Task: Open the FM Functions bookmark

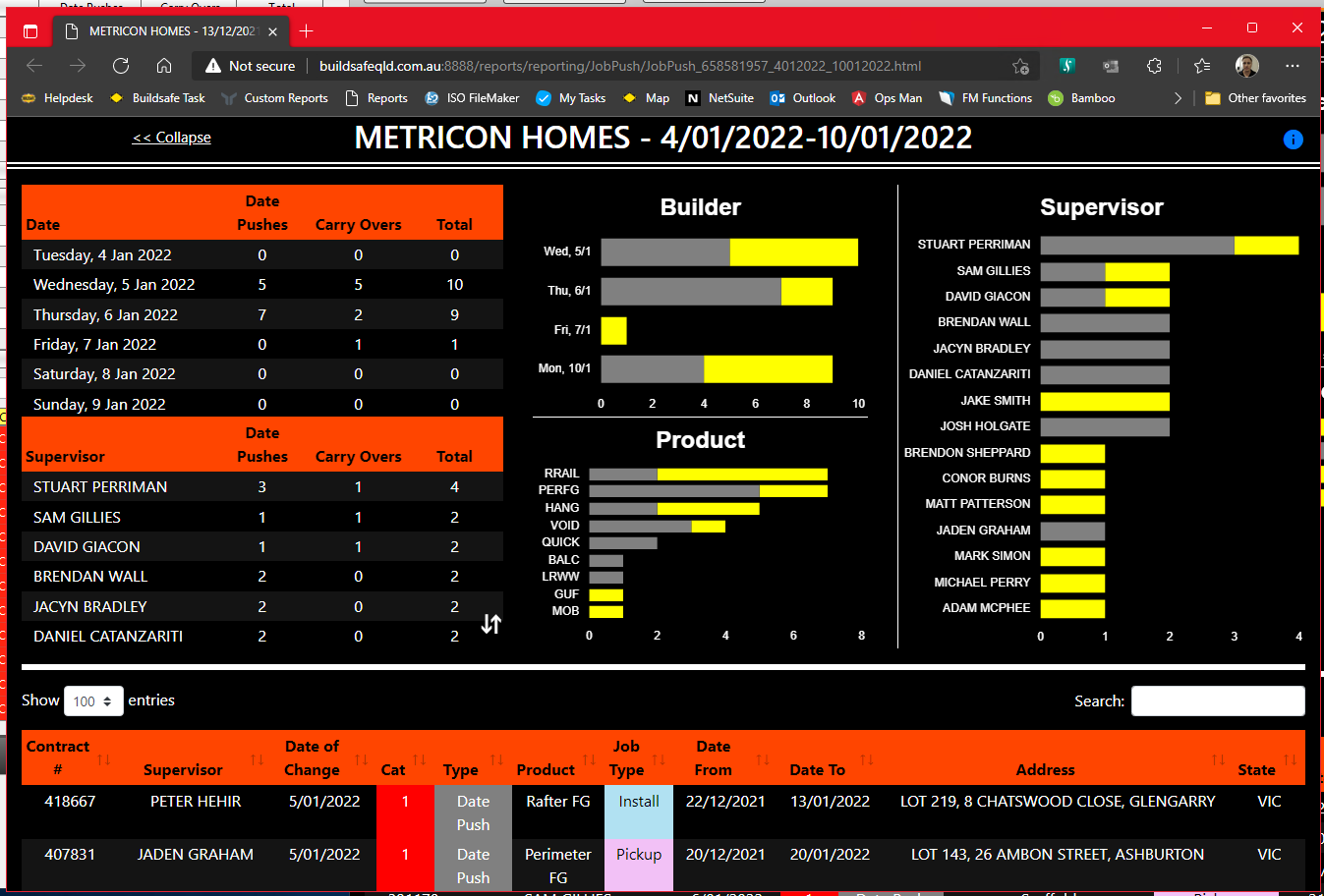Action: pos(986,98)
